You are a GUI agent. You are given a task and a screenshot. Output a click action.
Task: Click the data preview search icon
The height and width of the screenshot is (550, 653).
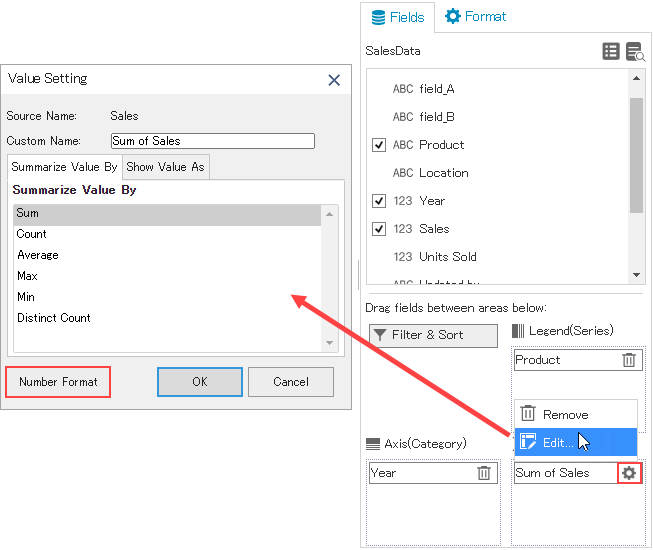pos(636,52)
